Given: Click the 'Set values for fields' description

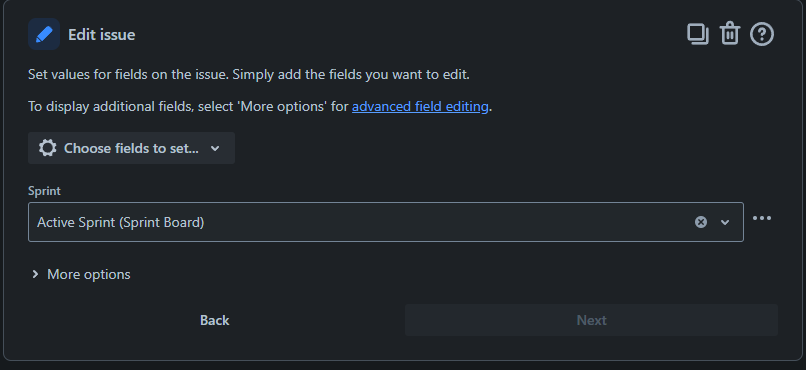Looking at the screenshot, I should point(249,75).
